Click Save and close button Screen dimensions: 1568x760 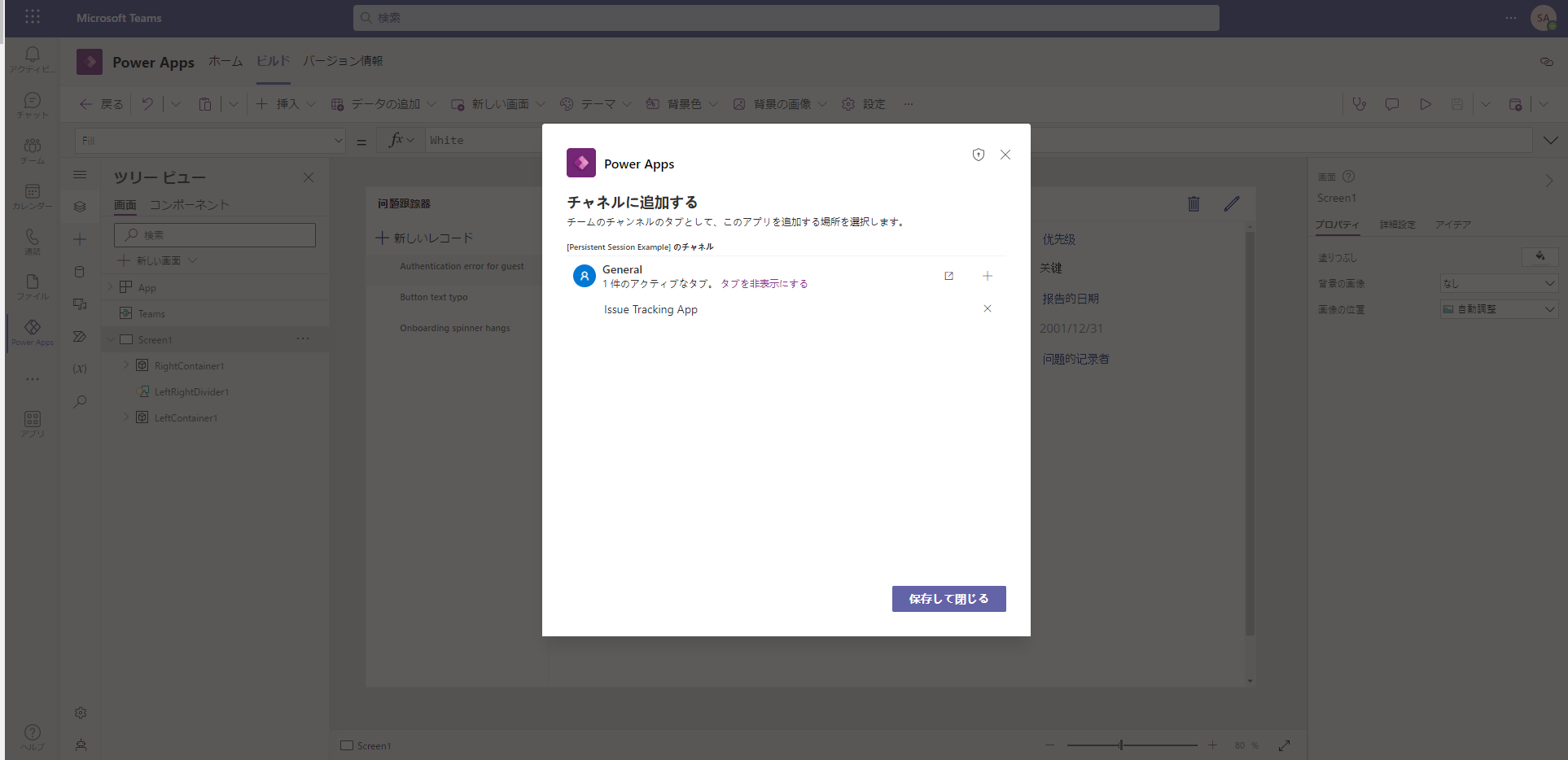tap(949, 599)
